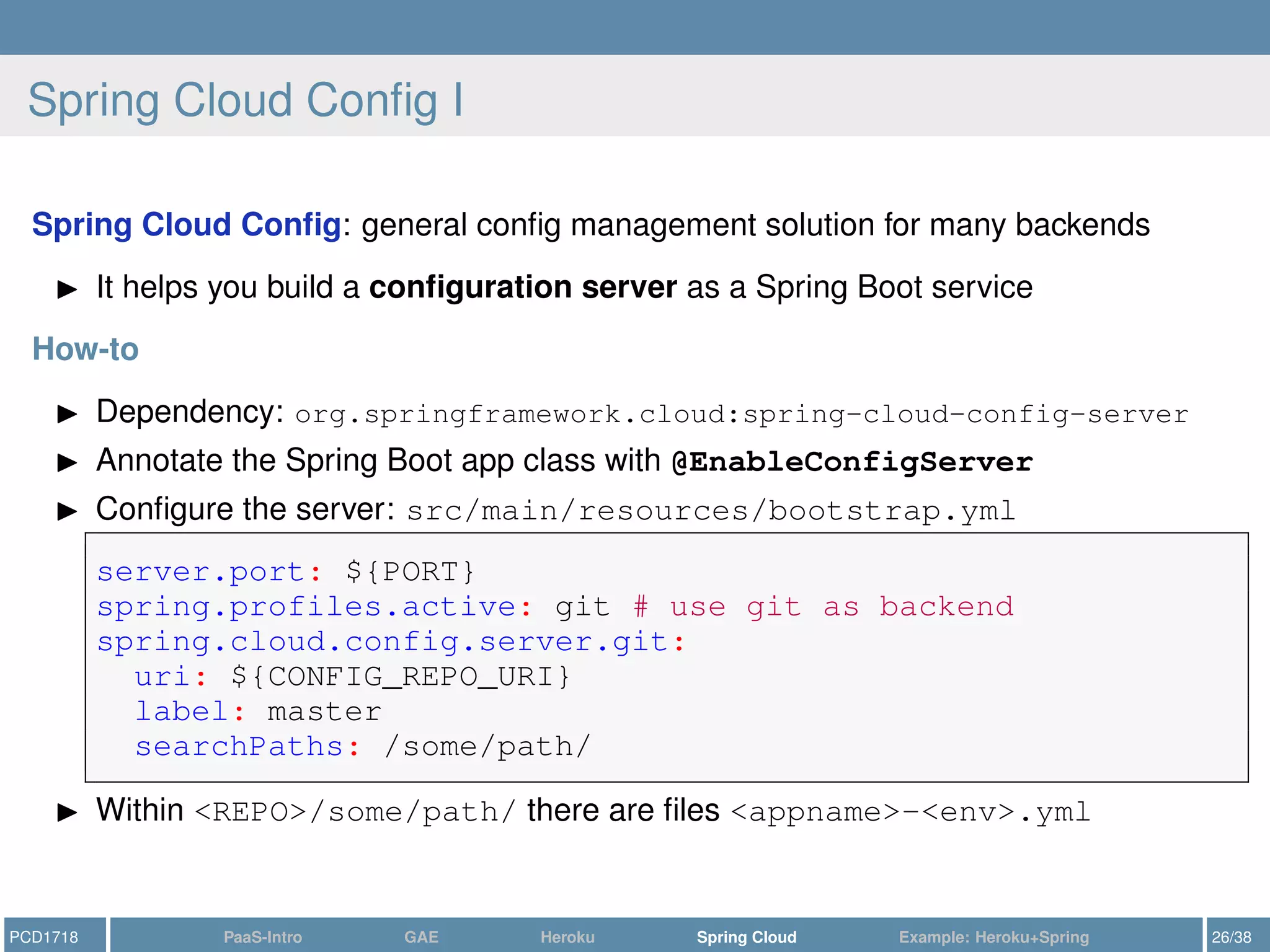
Task: Select the Spring Cloud footer section
Action: (x=747, y=937)
